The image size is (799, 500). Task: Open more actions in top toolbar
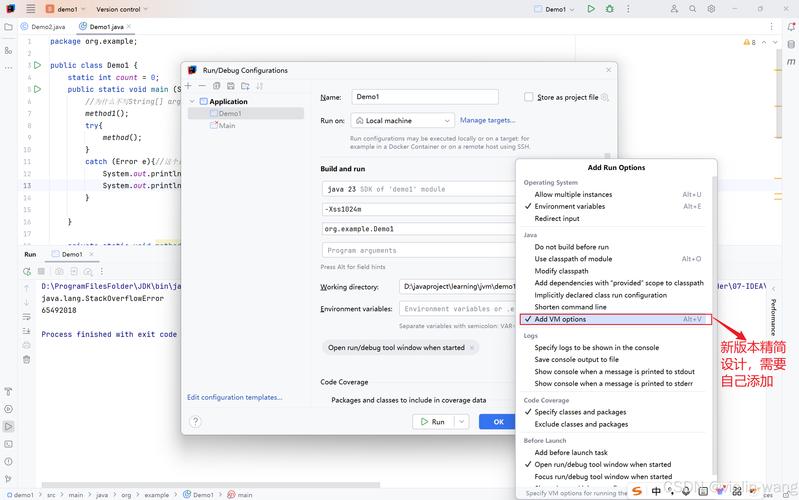pyautogui.click(x=628, y=9)
